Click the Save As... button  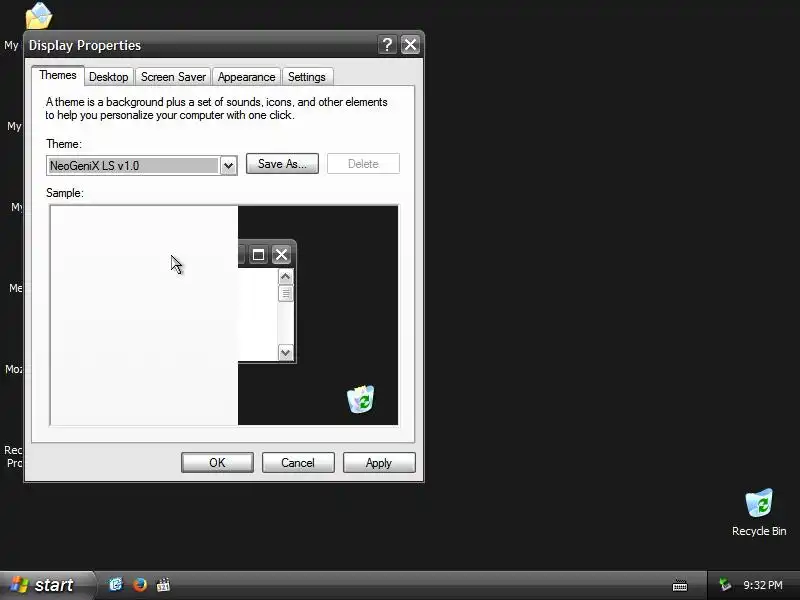click(282, 164)
